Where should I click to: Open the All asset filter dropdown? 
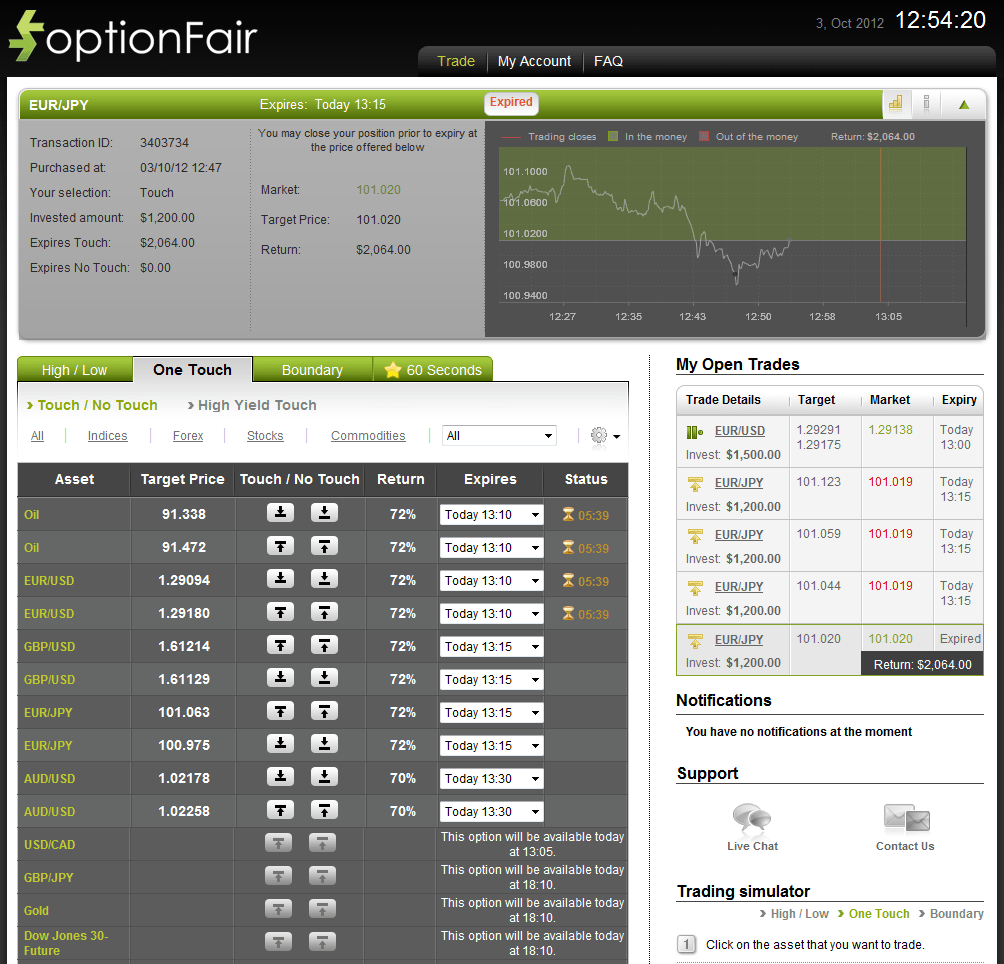[499, 435]
